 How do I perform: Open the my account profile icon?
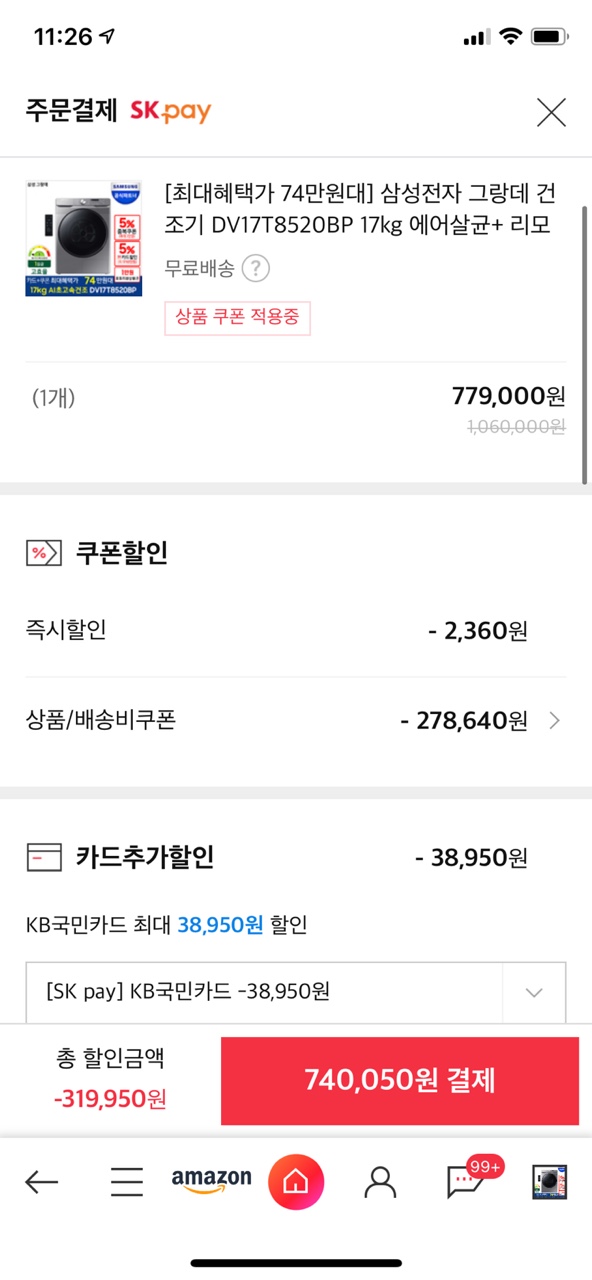(x=380, y=1183)
